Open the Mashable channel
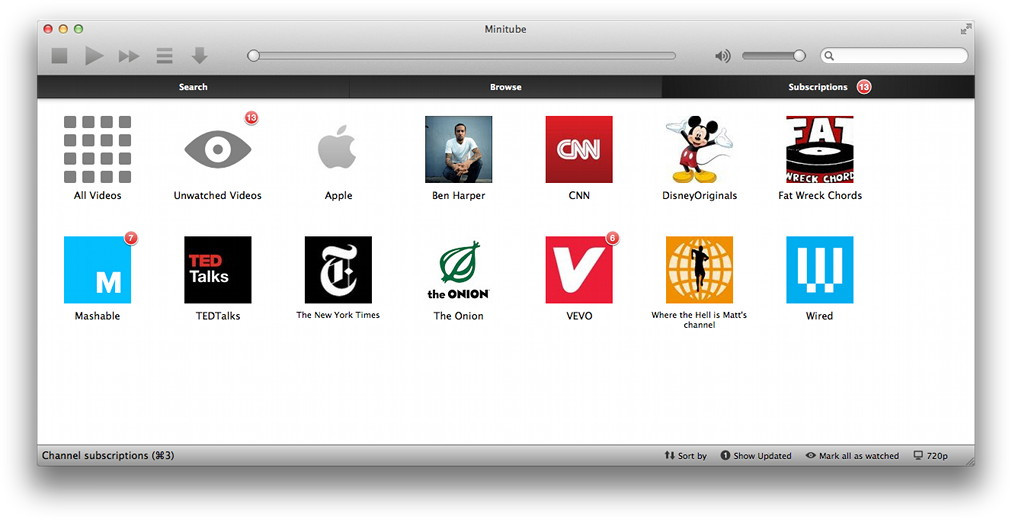The width and height of the screenshot is (1012, 520). click(97, 270)
